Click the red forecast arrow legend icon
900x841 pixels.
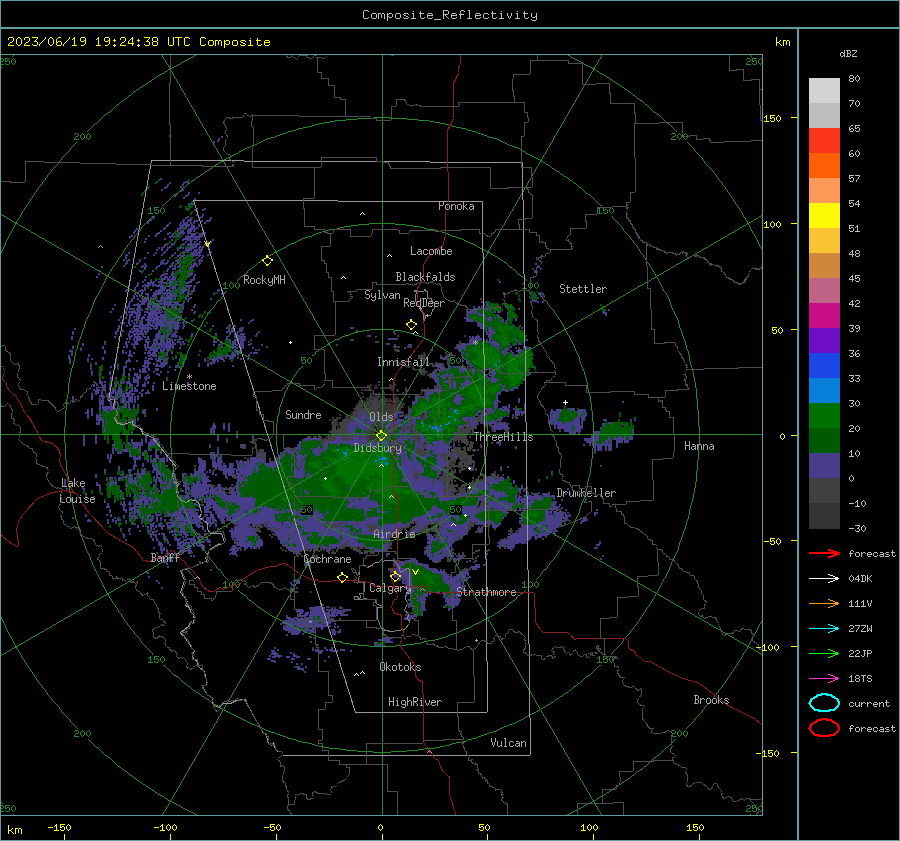pos(824,553)
